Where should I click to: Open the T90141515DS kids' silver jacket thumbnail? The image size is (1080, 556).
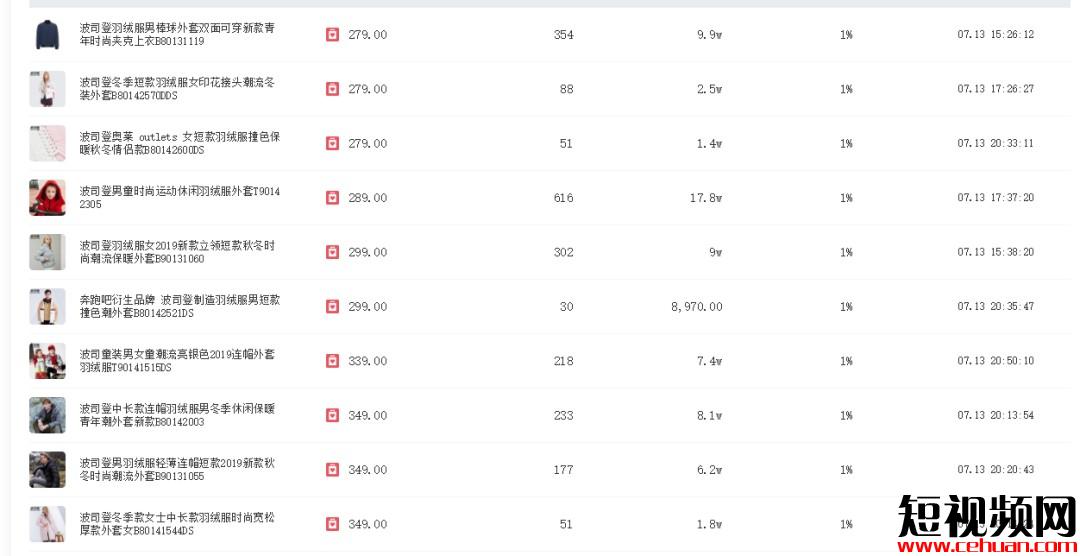47,361
